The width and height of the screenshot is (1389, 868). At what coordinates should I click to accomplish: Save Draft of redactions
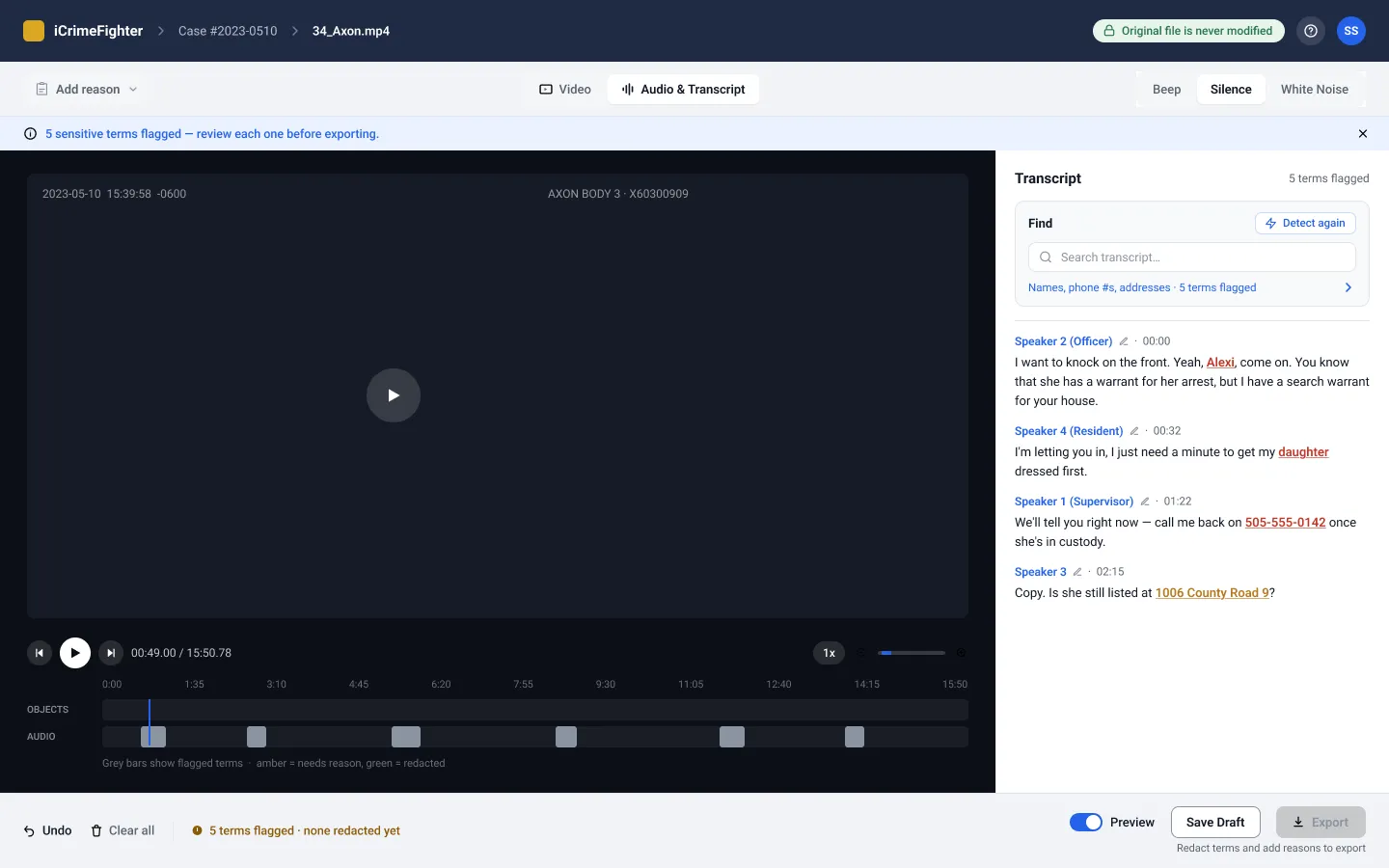[1215, 823]
